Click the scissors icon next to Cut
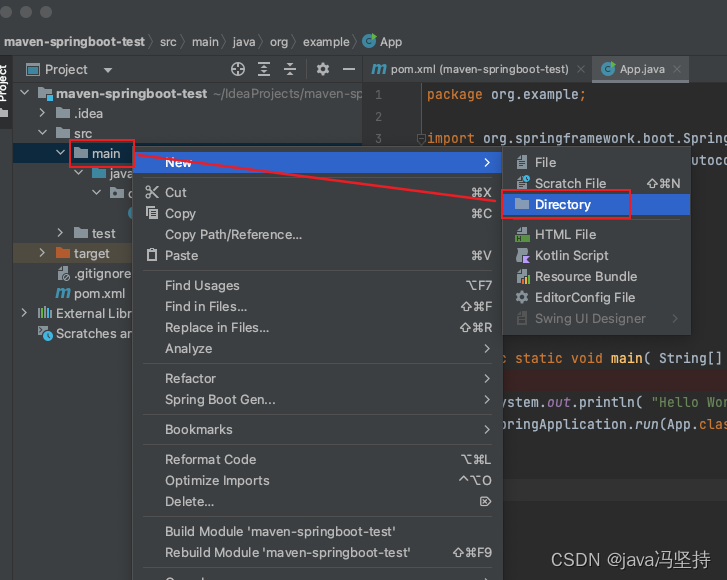The width and height of the screenshot is (727, 580). pyautogui.click(x=152, y=192)
